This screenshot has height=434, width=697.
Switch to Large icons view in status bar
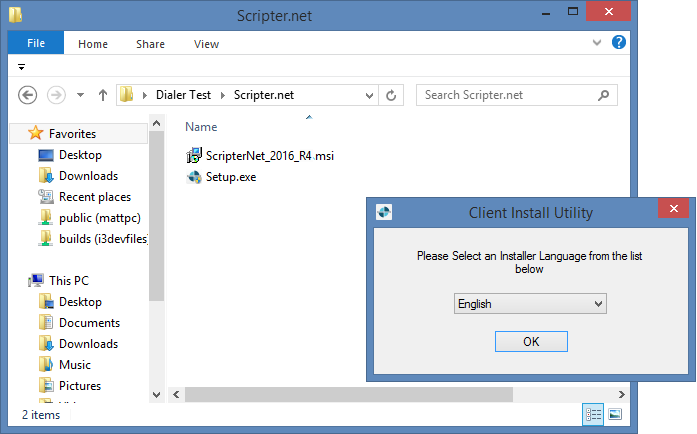click(x=616, y=414)
